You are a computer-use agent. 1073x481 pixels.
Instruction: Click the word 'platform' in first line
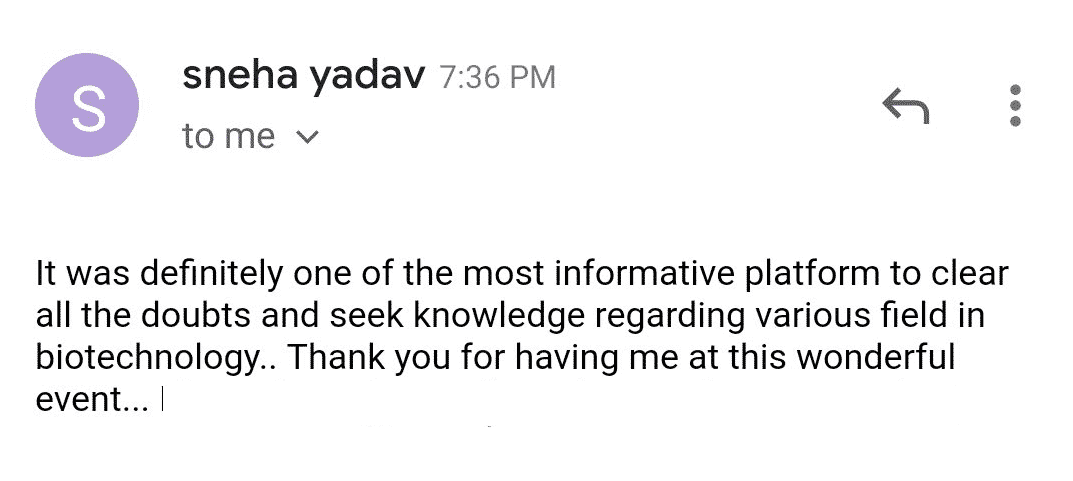point(812,275)
